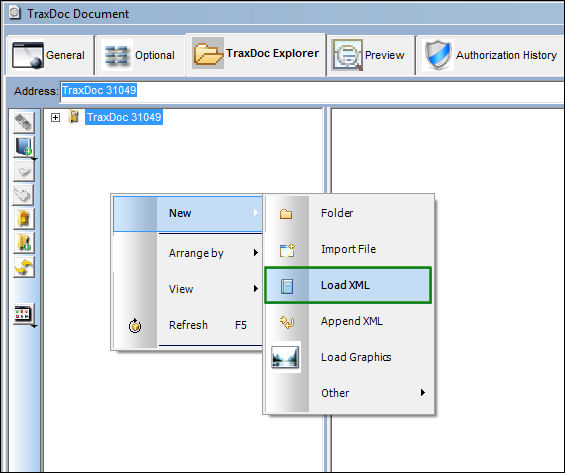The height and width of the screenshot is (473, 565).
Task: Click the F5 shortcut label next to Refresh
Action: click(241, 325)
